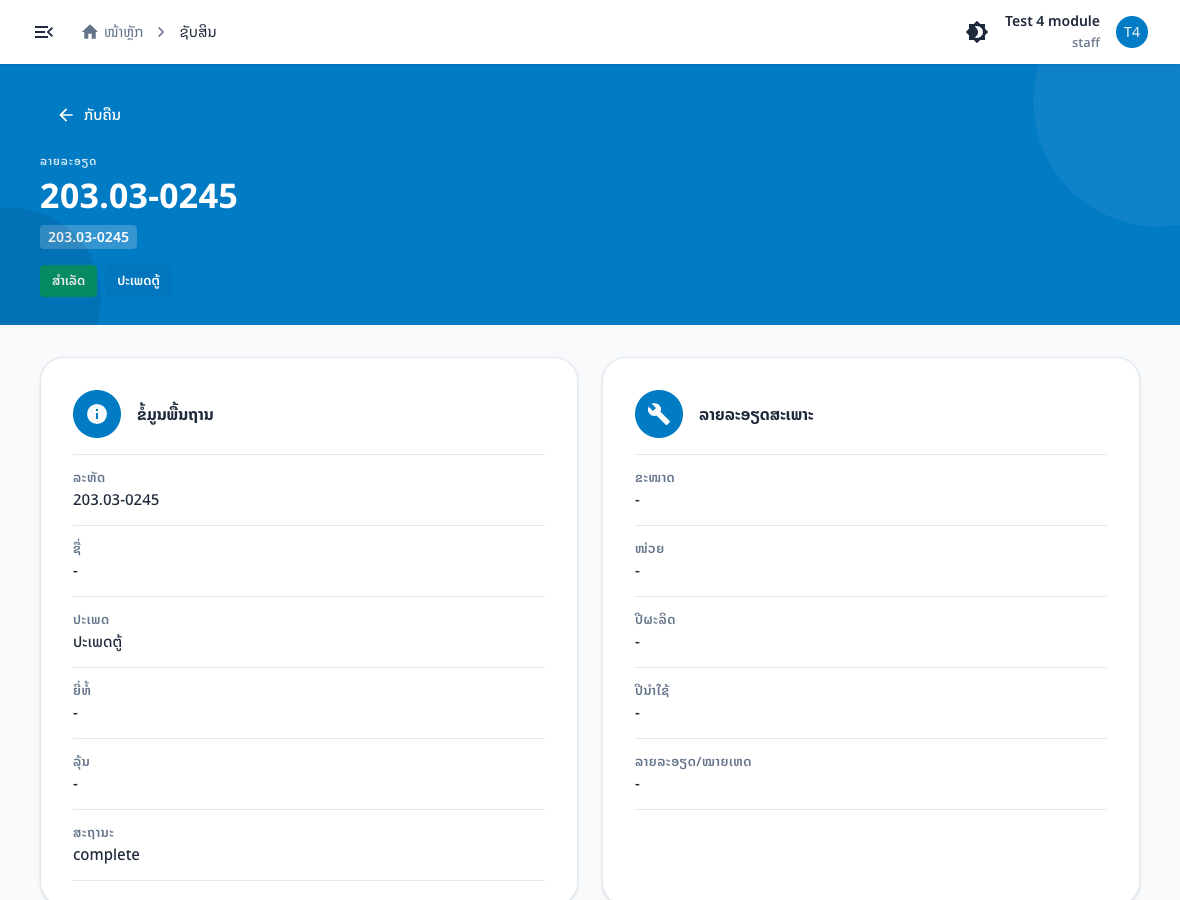Click the ຂະໜາດ field label
The width and height of the screenshot is (1180, 900).
[x=655, y=478]
